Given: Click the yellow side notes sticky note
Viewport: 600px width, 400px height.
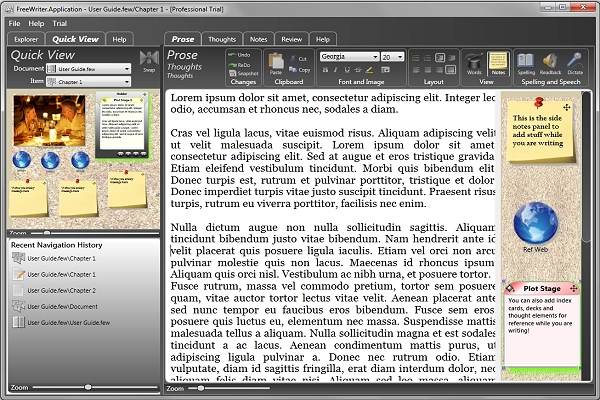Looking at the screenshot, I should [x=540, y=131].
